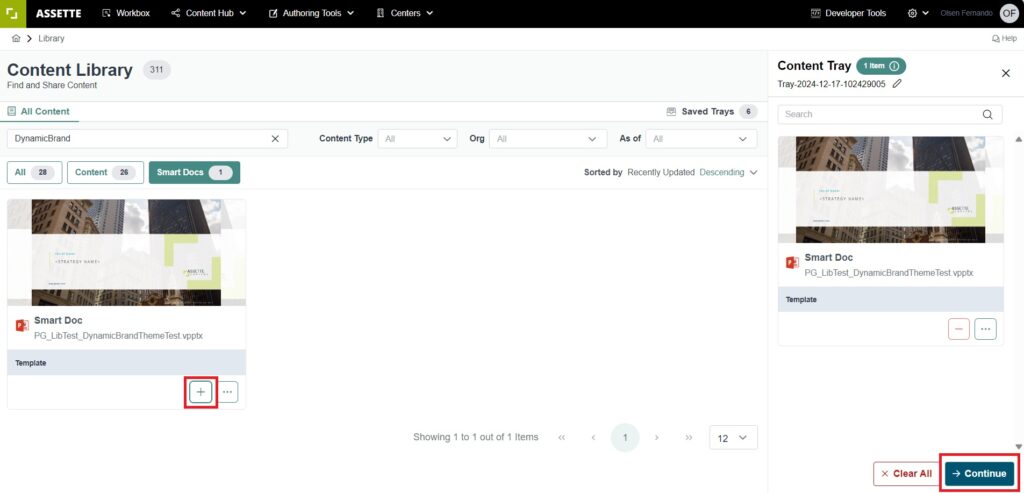Edit the tray name with the pencil icon
The width and height of the screenshot is (1024, 493).
897,84
